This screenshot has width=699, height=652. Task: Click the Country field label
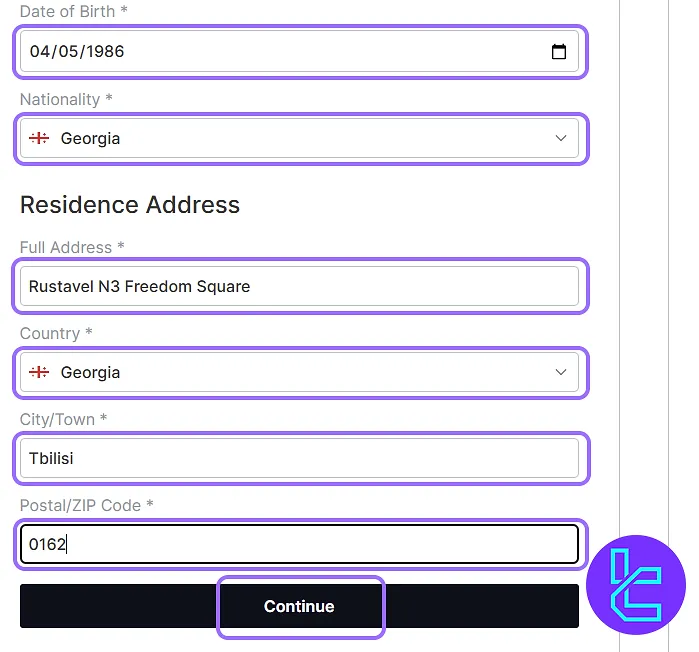pos(56,333)
